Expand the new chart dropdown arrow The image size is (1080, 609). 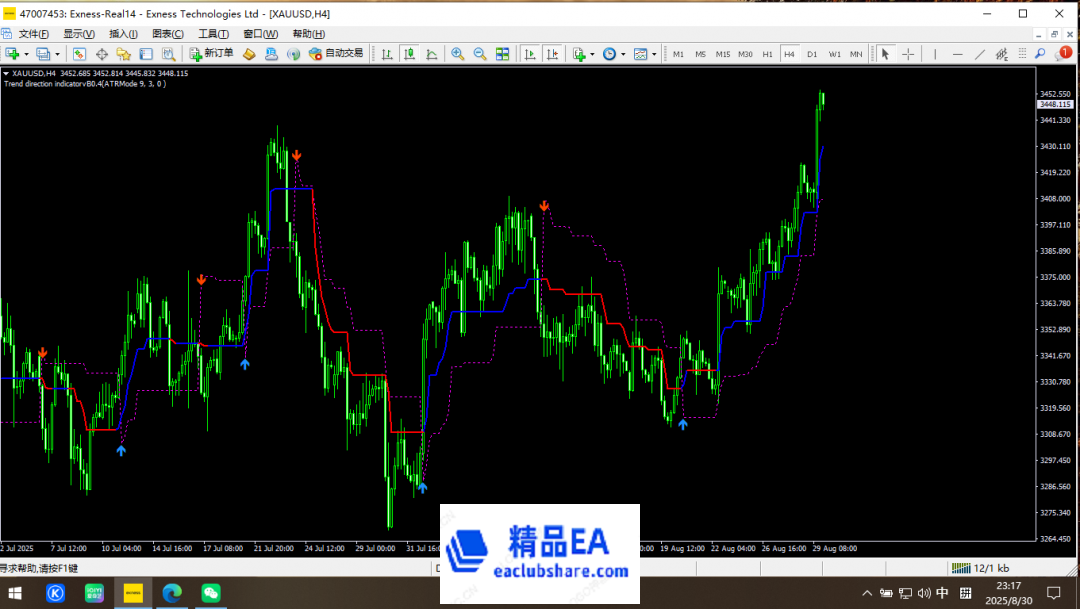(26, 53)
